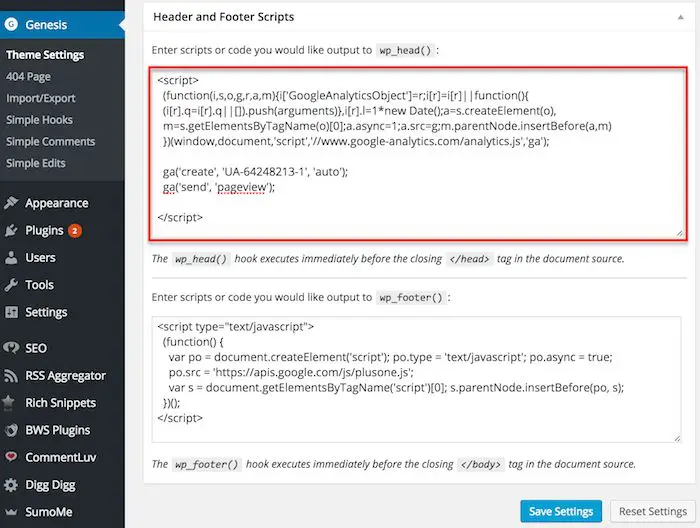700x528 pixels.
Task: Open the 404 Page submenu item
Action: point(28,77)
